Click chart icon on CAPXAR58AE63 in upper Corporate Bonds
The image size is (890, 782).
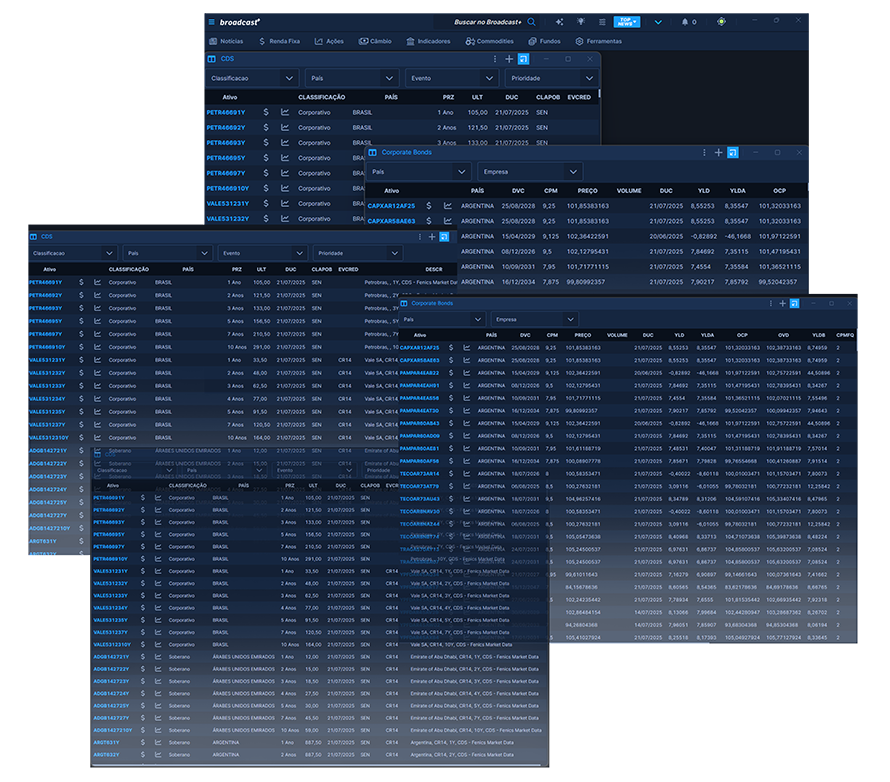pos(448,221)
